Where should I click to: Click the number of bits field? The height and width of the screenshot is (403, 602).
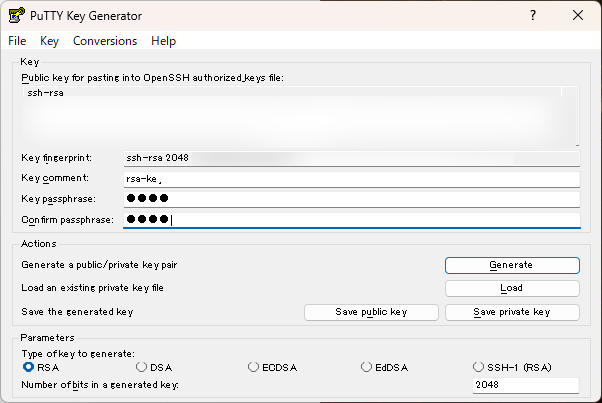pos(525,386)
